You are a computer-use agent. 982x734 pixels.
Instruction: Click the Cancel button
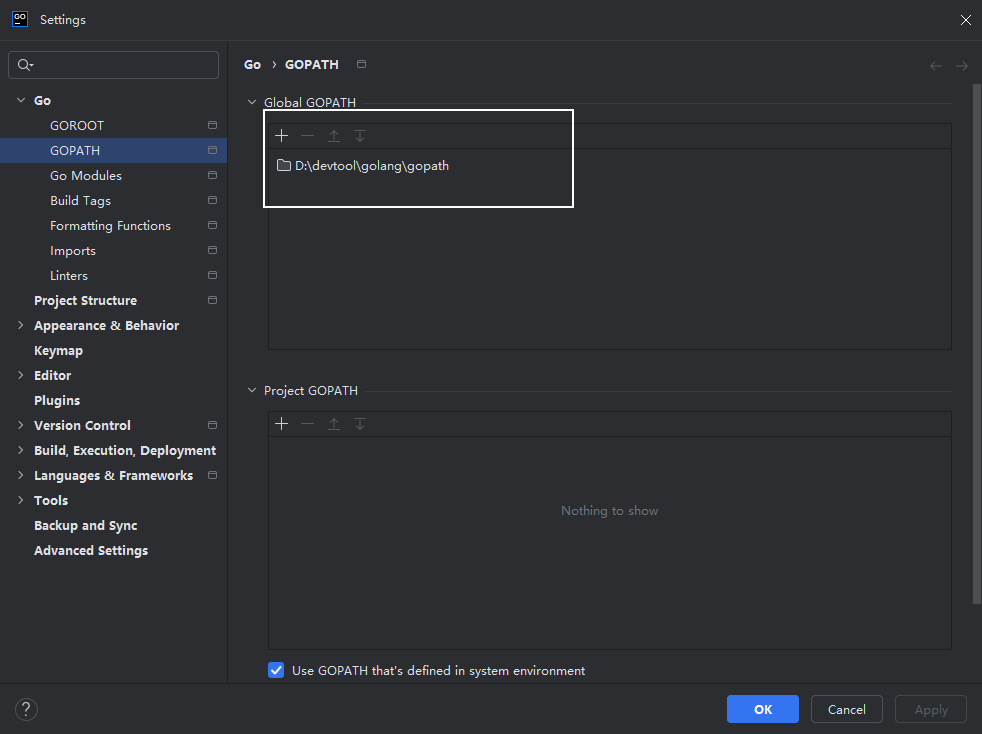point(846,709)
